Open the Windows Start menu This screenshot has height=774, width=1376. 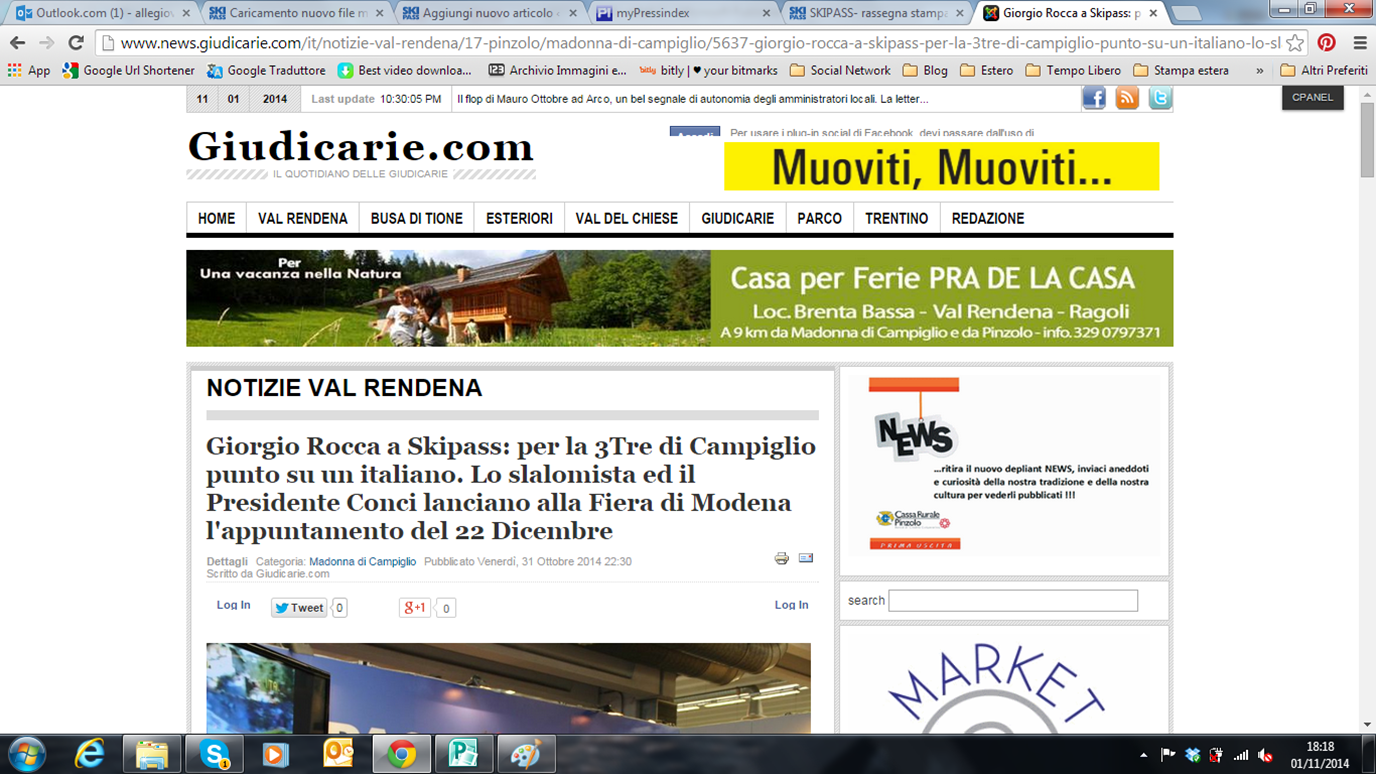pos(26,754)
